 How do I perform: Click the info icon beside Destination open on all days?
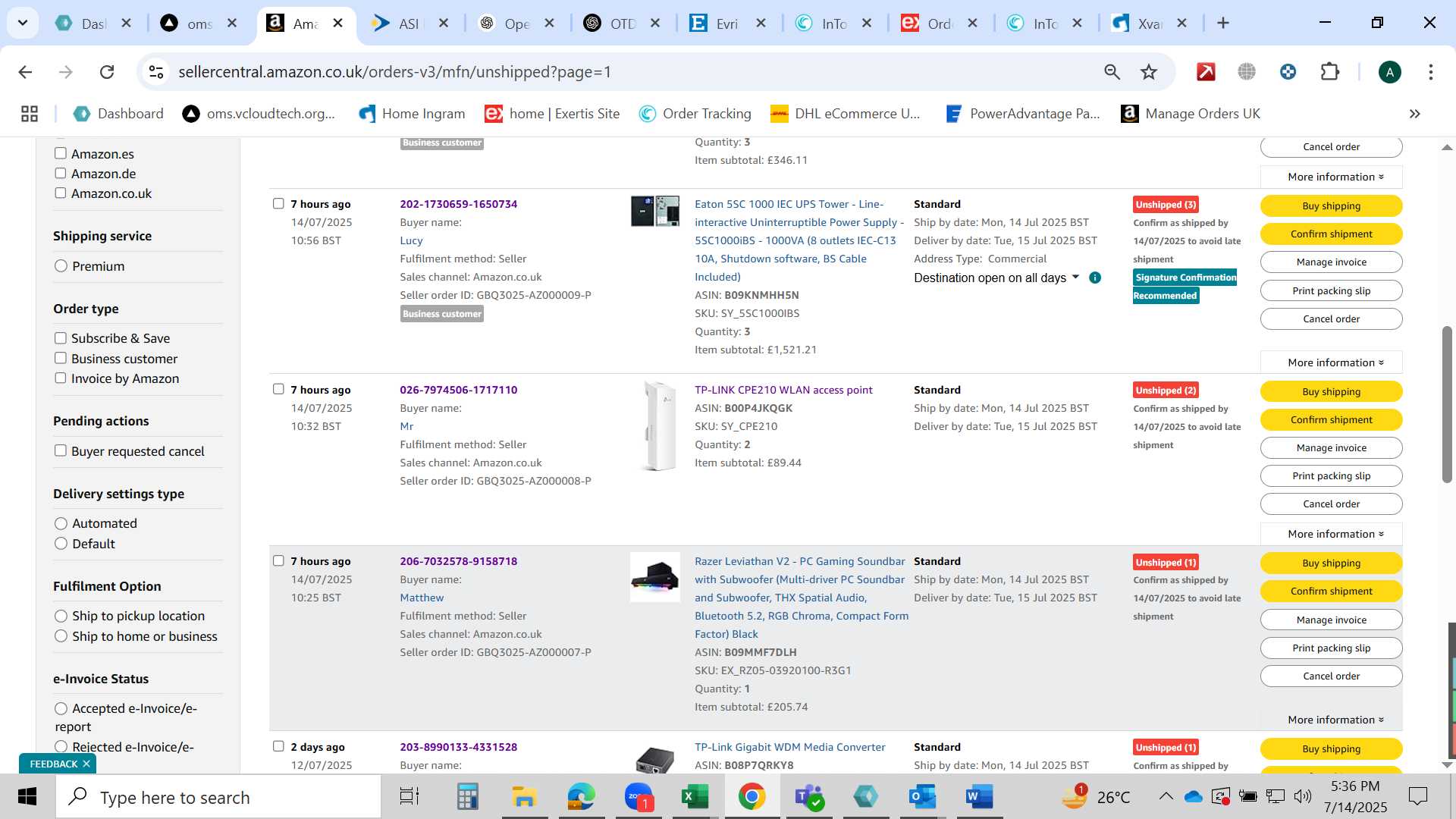(1095, 278)
